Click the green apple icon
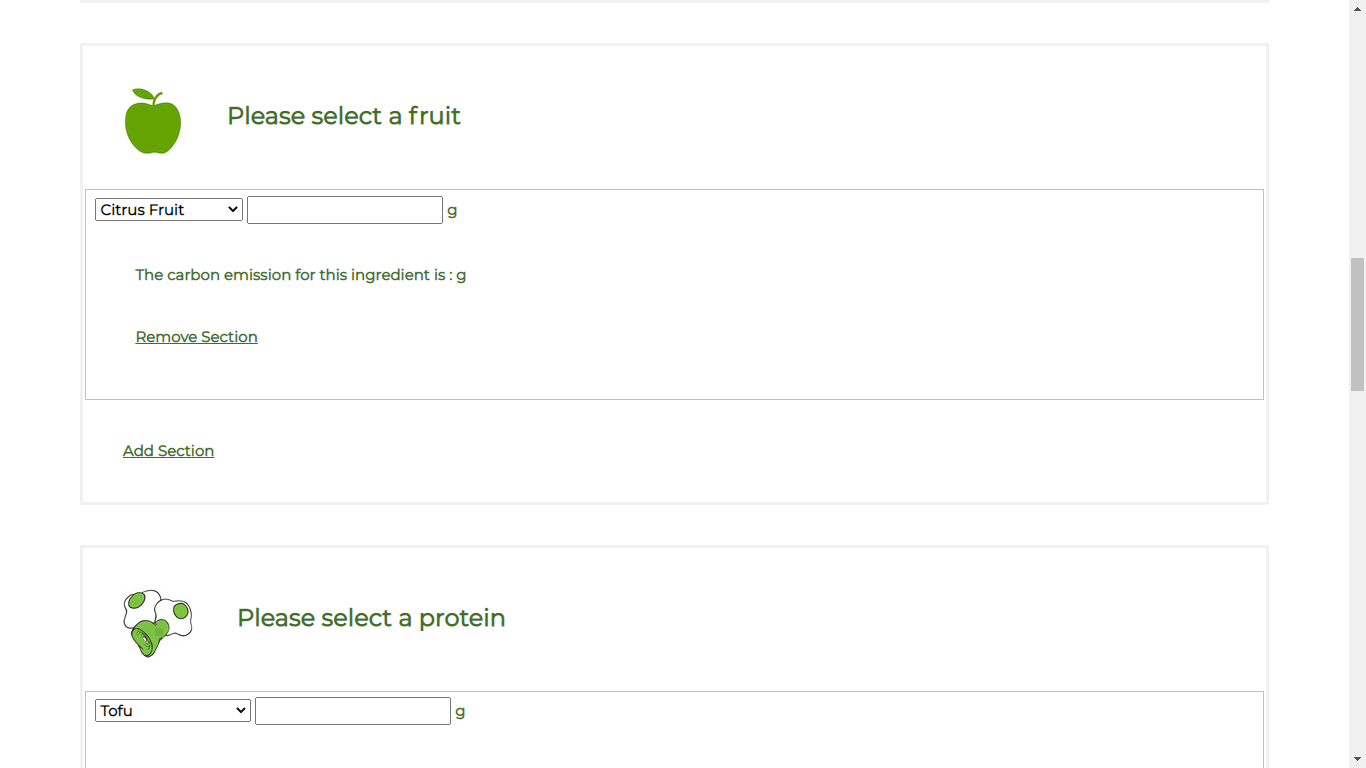The width and height of the screenshot is (1366, 768). pos(153,121)
